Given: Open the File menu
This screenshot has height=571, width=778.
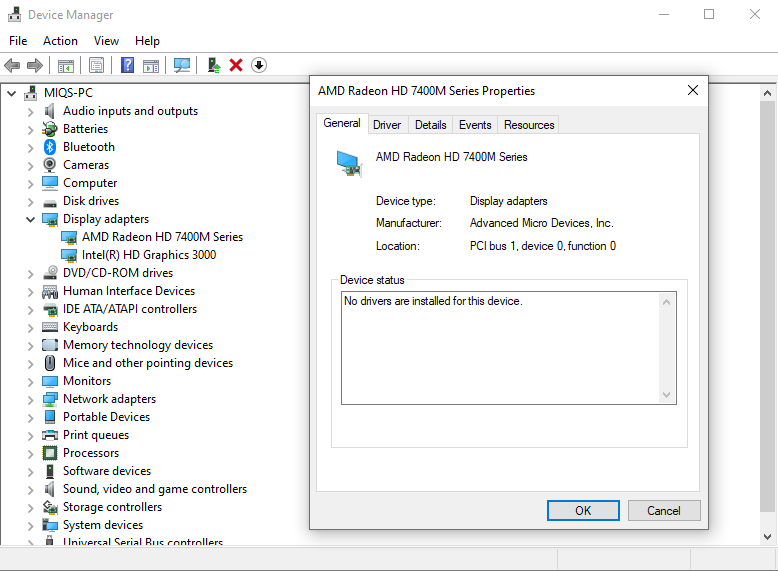Looking at the screenshot, I should (x=18, y=41).
